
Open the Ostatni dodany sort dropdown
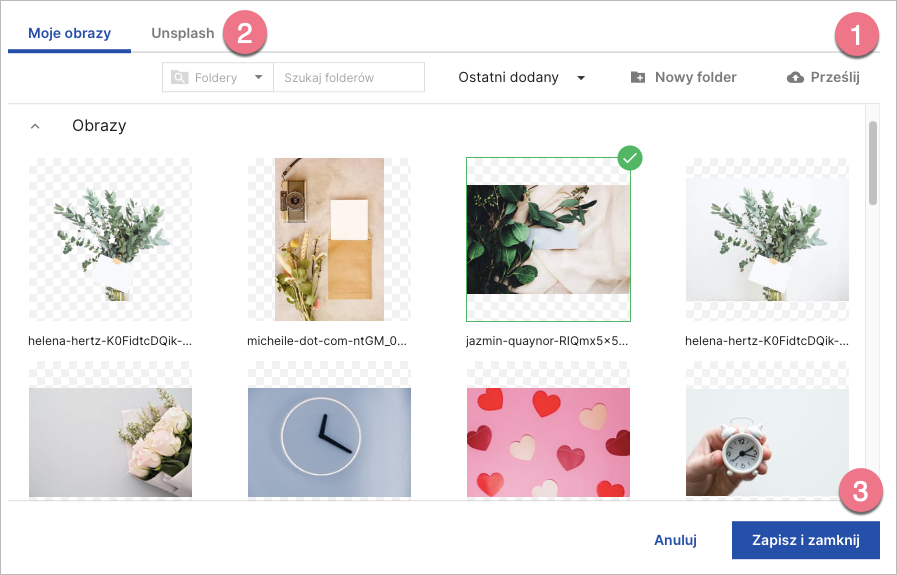[521, 77]
